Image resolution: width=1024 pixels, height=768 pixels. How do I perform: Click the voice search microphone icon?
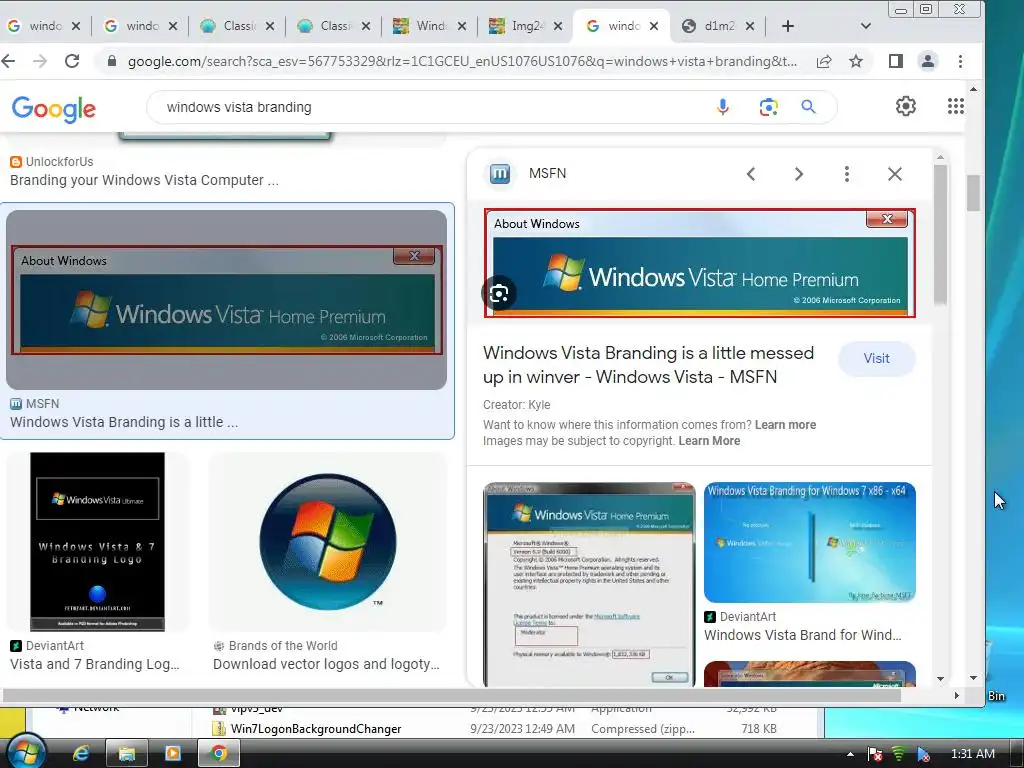722,107
